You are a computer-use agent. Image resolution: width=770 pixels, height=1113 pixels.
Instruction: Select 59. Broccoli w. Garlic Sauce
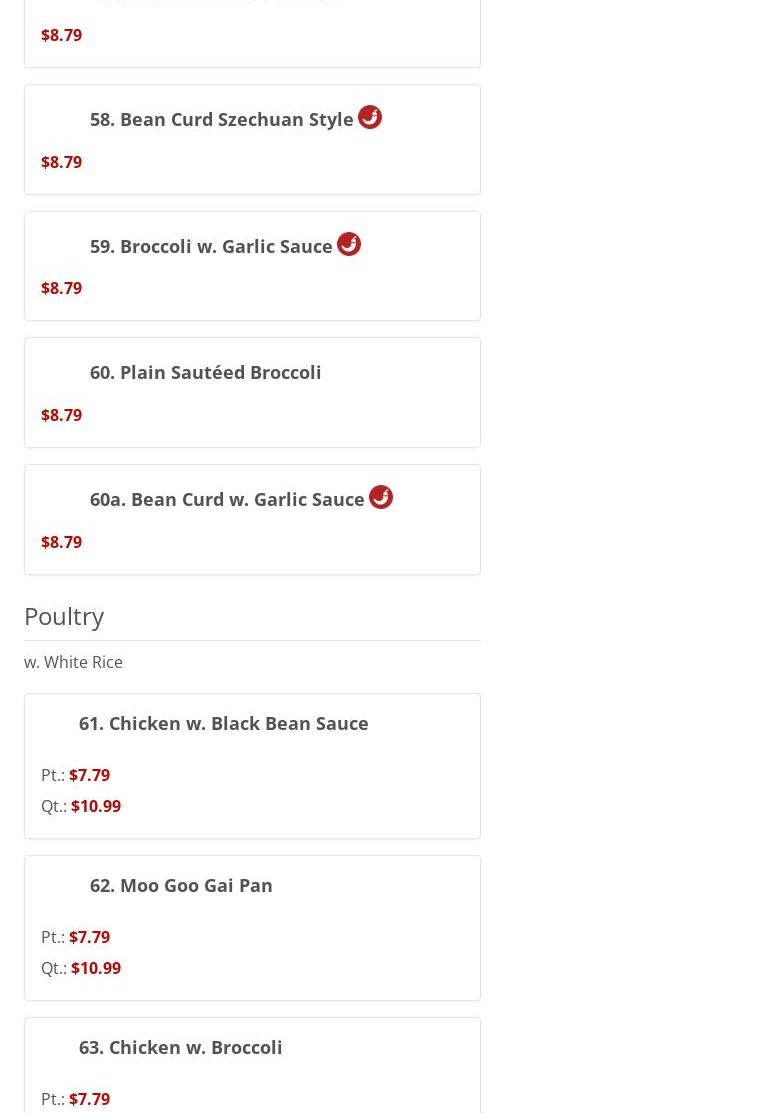pyautogui.click(x=211, y=247)
